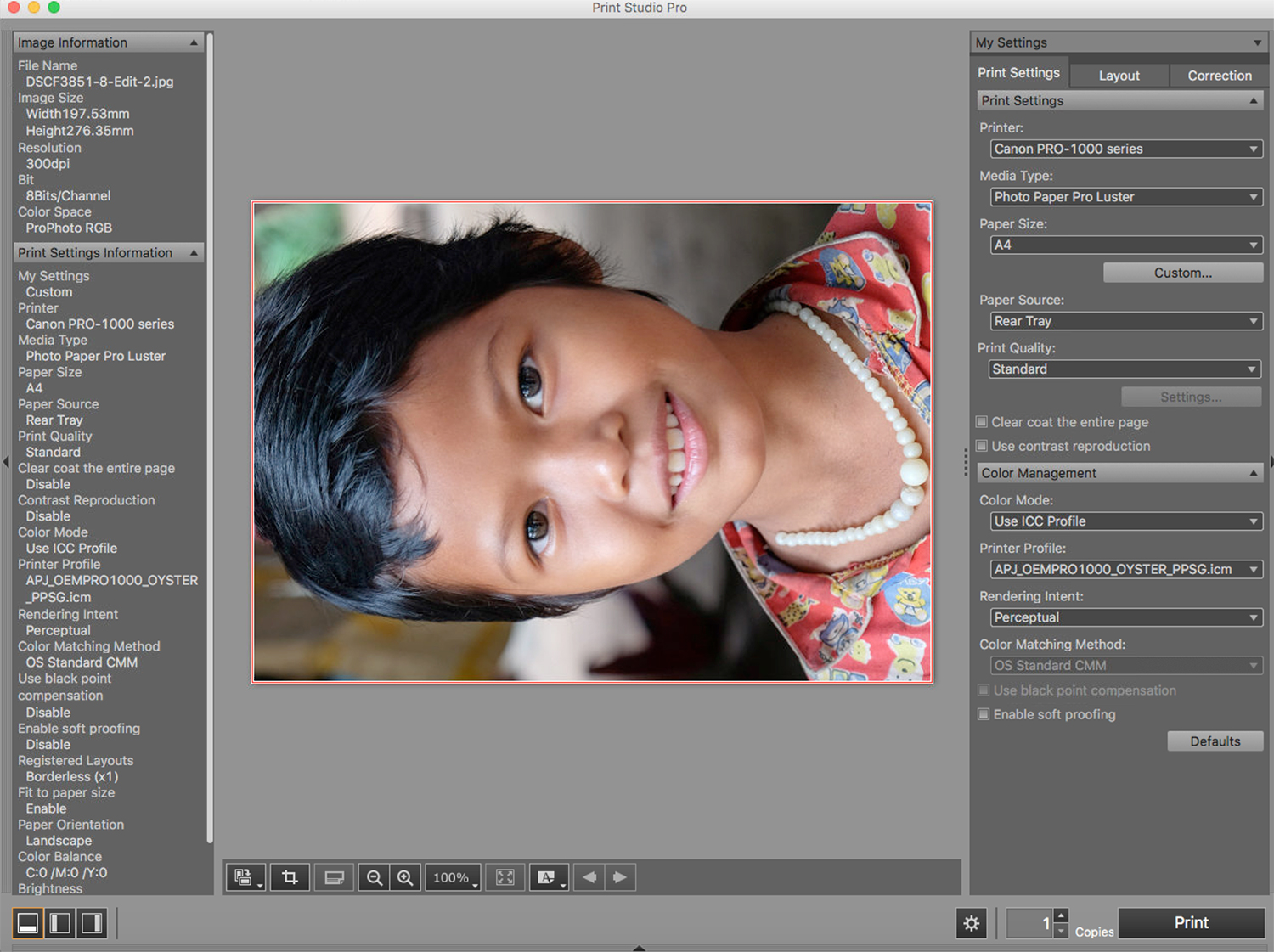Open the Media Type dropdown
This screenshot has width=1274, height=952.
click(x=1126, y=197)
